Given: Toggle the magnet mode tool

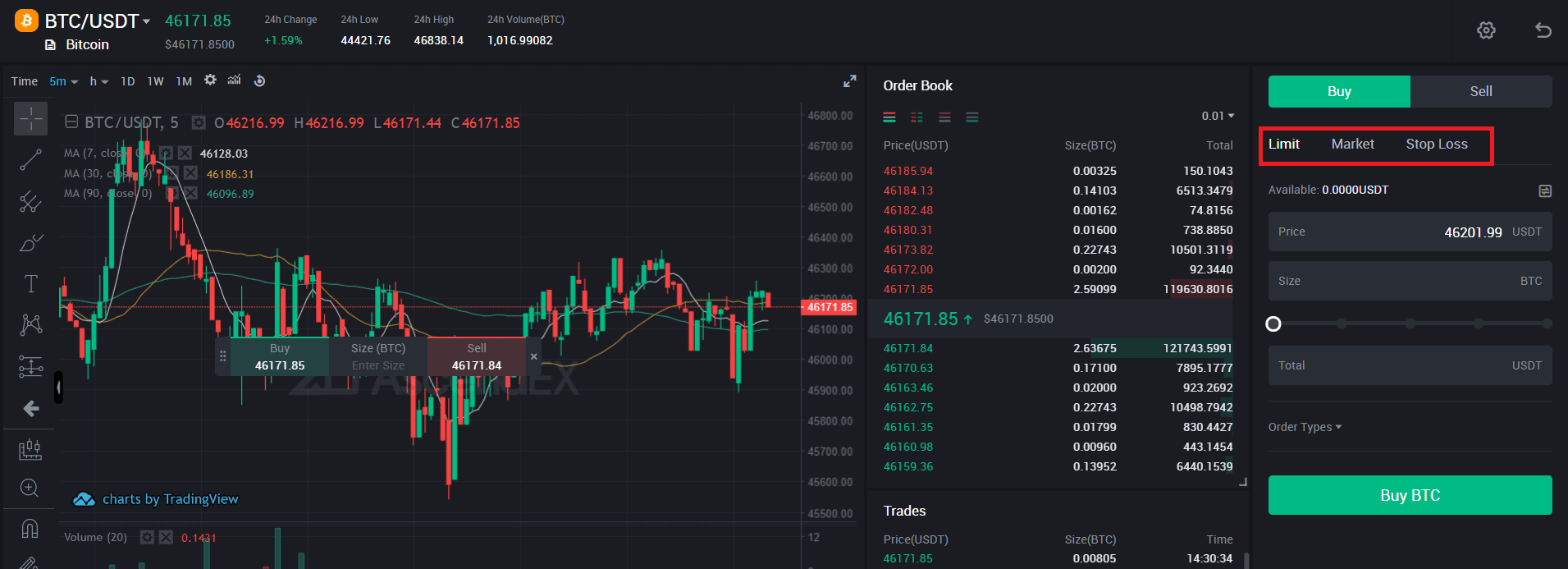Looking at the screenshot, I should click(30, 528).
